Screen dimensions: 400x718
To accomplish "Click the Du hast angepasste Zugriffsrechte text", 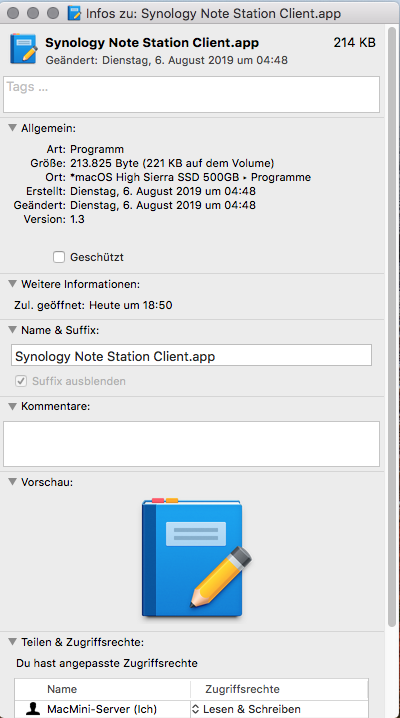I will 107,663.
